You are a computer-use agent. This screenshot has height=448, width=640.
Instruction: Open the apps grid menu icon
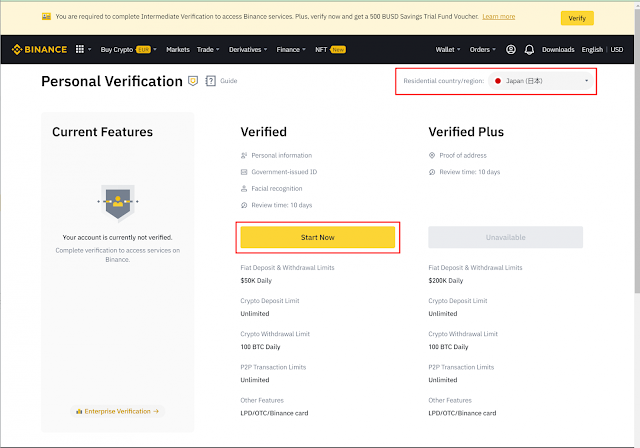80,49
